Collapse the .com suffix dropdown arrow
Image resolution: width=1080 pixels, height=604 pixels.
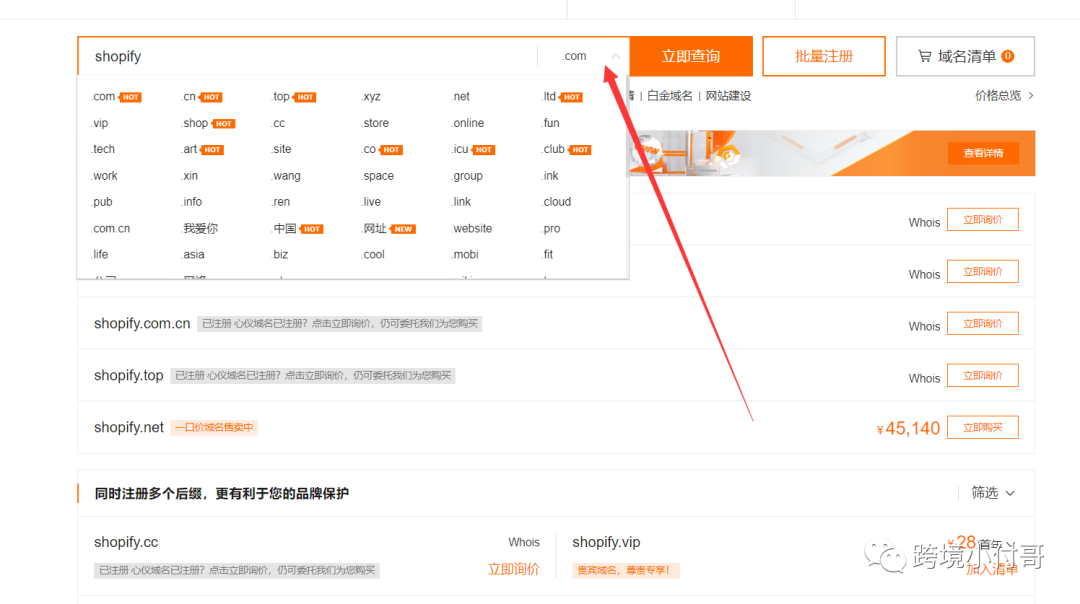click(x=616, y=56)
